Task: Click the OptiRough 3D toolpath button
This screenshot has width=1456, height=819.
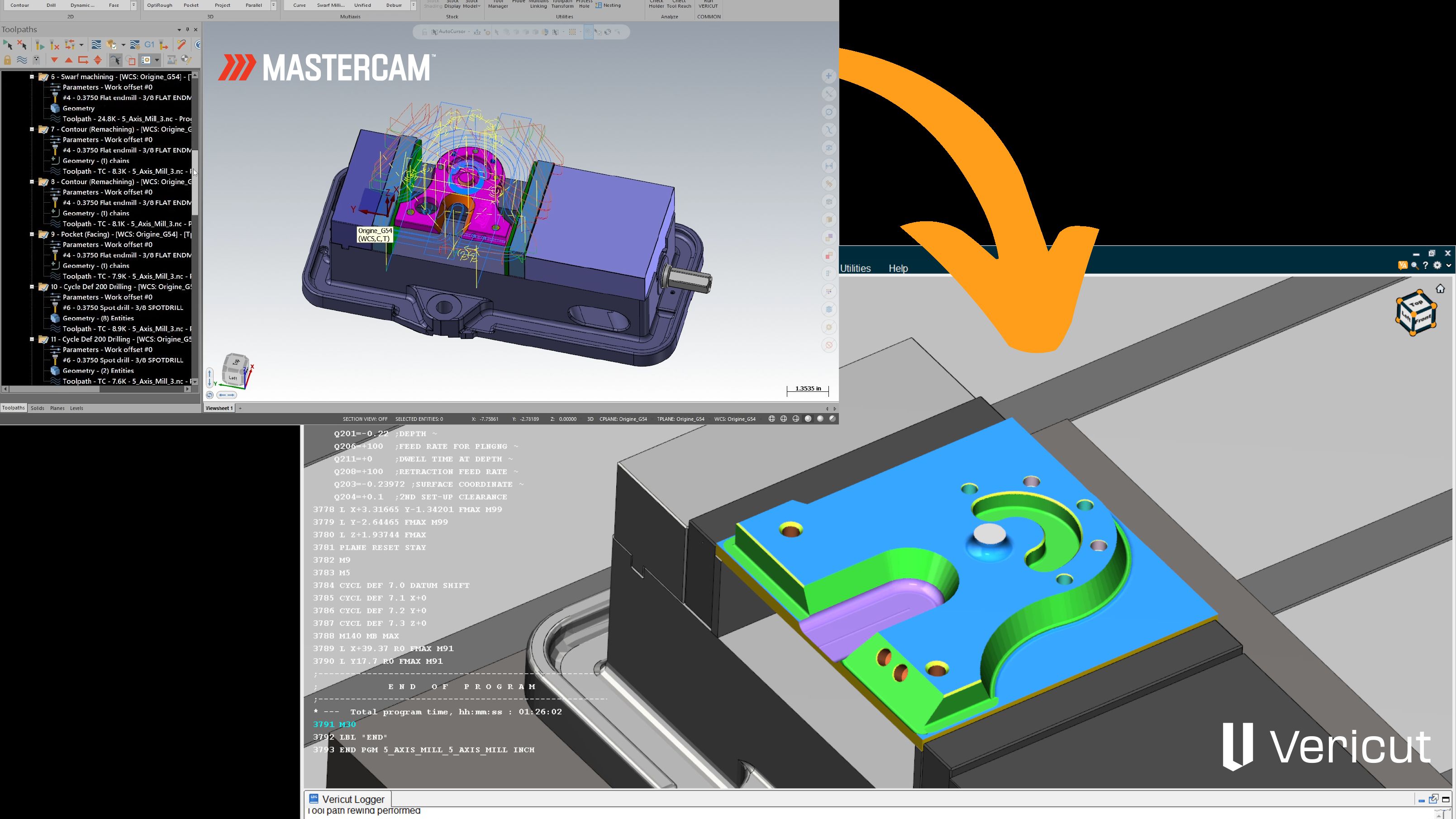Action: point(160,5)
